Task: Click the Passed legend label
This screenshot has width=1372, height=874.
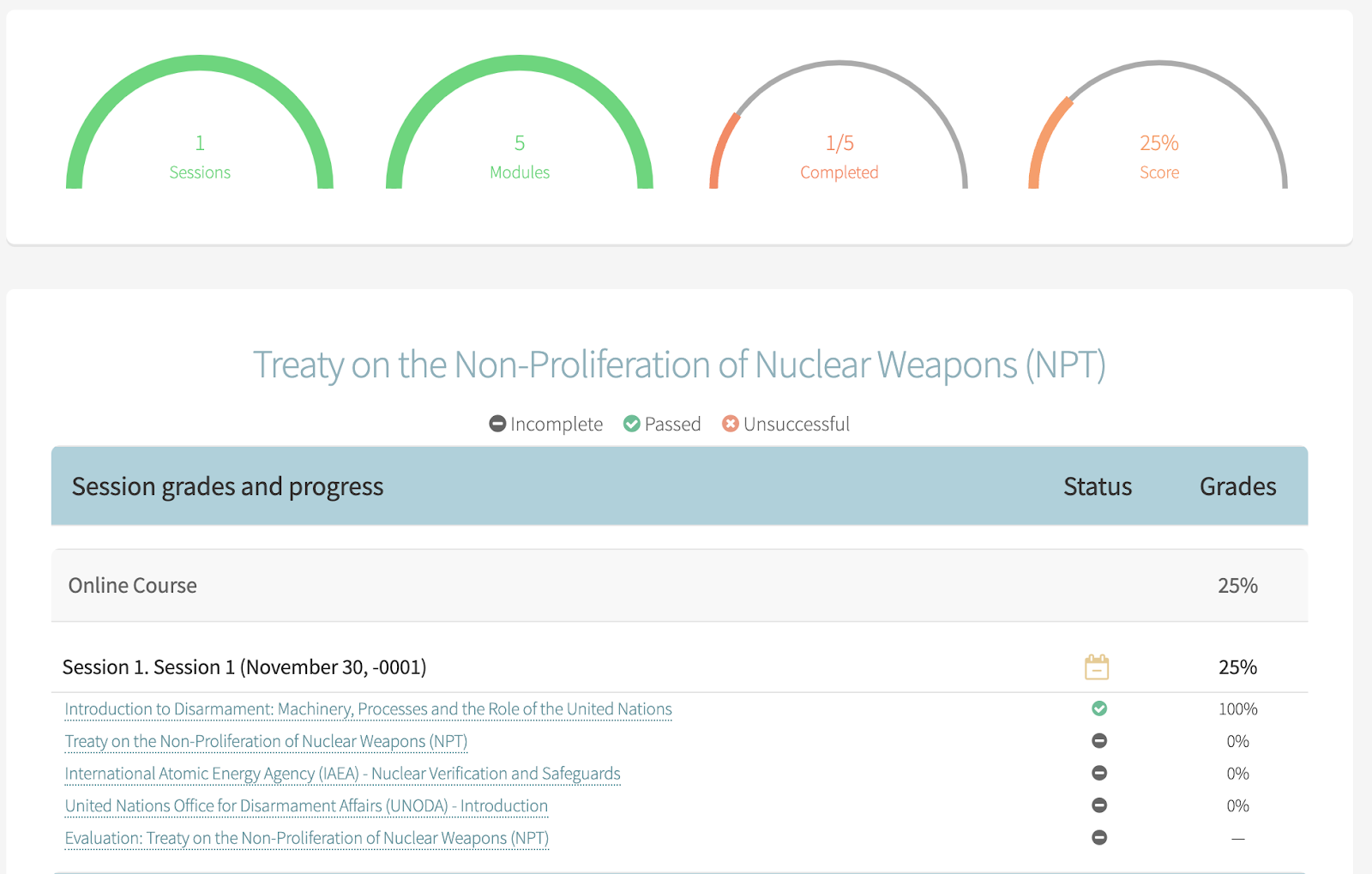Action: tap(673, 425)
